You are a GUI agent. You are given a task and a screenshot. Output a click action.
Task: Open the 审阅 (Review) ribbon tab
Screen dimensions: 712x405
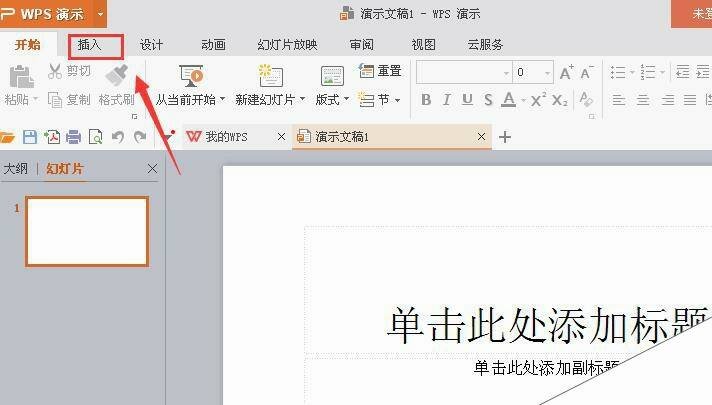(x=361, y=44)
